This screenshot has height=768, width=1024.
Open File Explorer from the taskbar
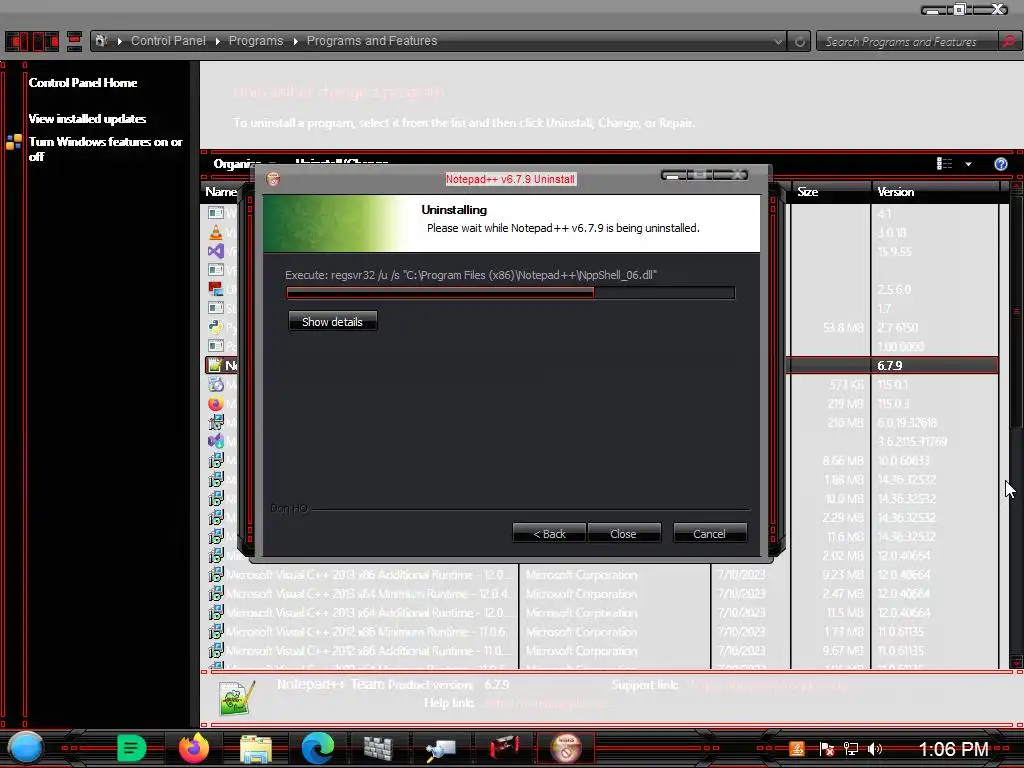255,748
